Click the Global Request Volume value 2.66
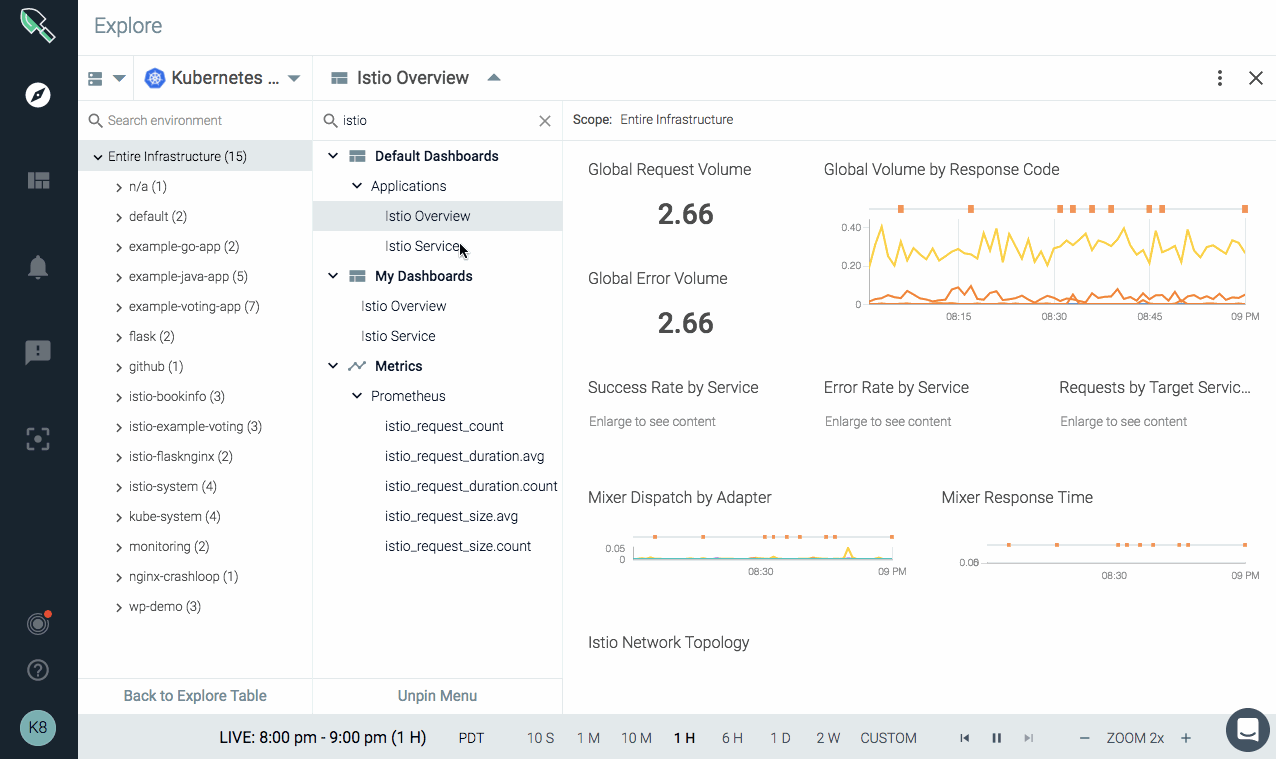Screen dimensions: 1276x759 (686, 214)
